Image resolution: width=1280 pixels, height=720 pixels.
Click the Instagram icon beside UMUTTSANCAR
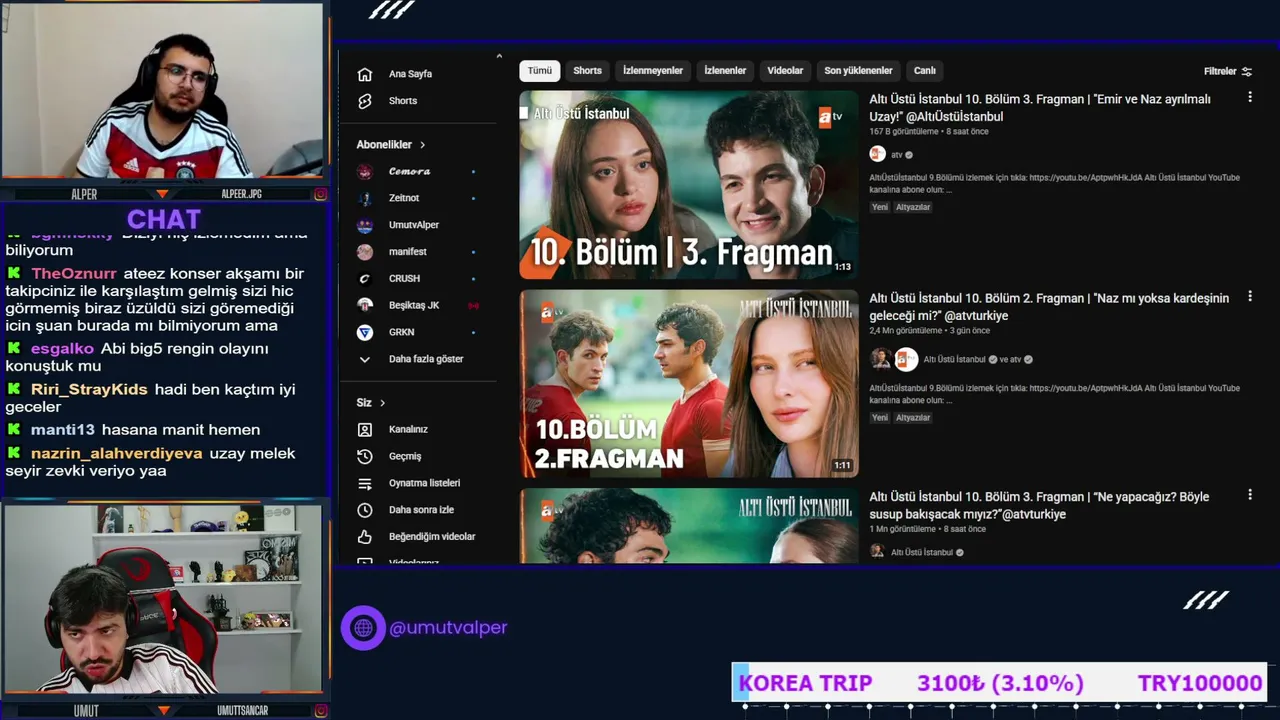(320, 711)
